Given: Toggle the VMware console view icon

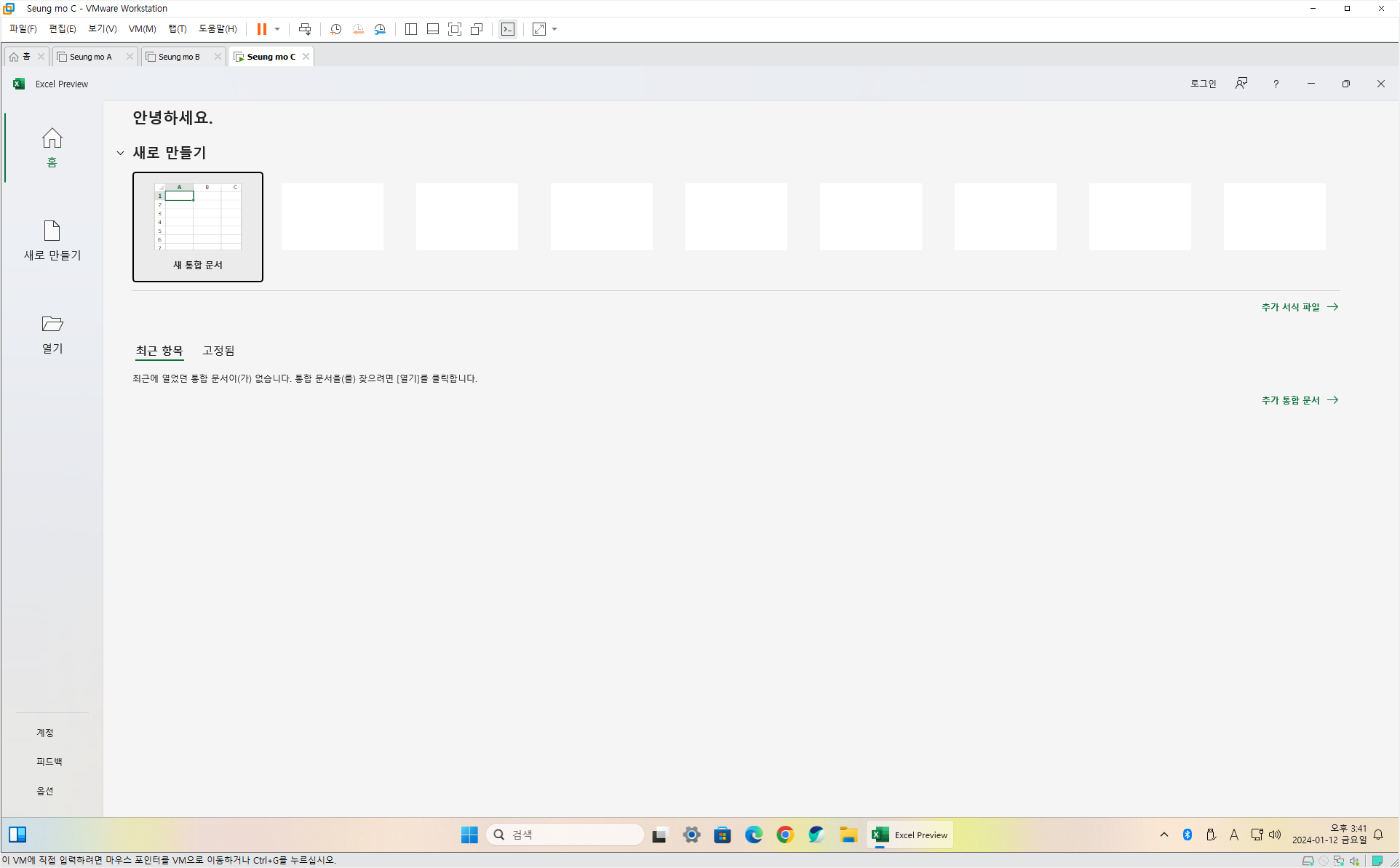Looking at the screenshot, I should point(508,29).
